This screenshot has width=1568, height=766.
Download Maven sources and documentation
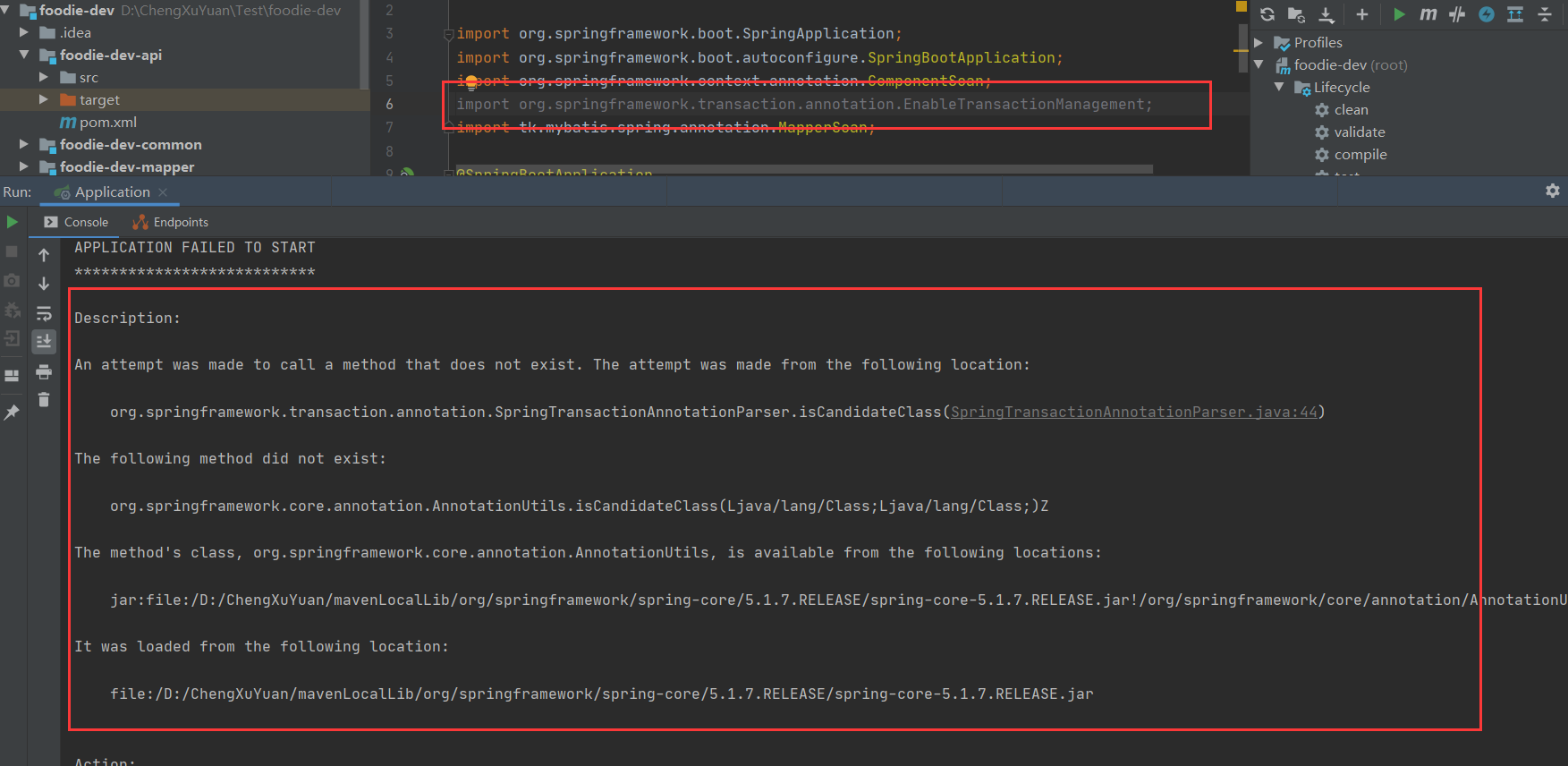point(1326,14)
